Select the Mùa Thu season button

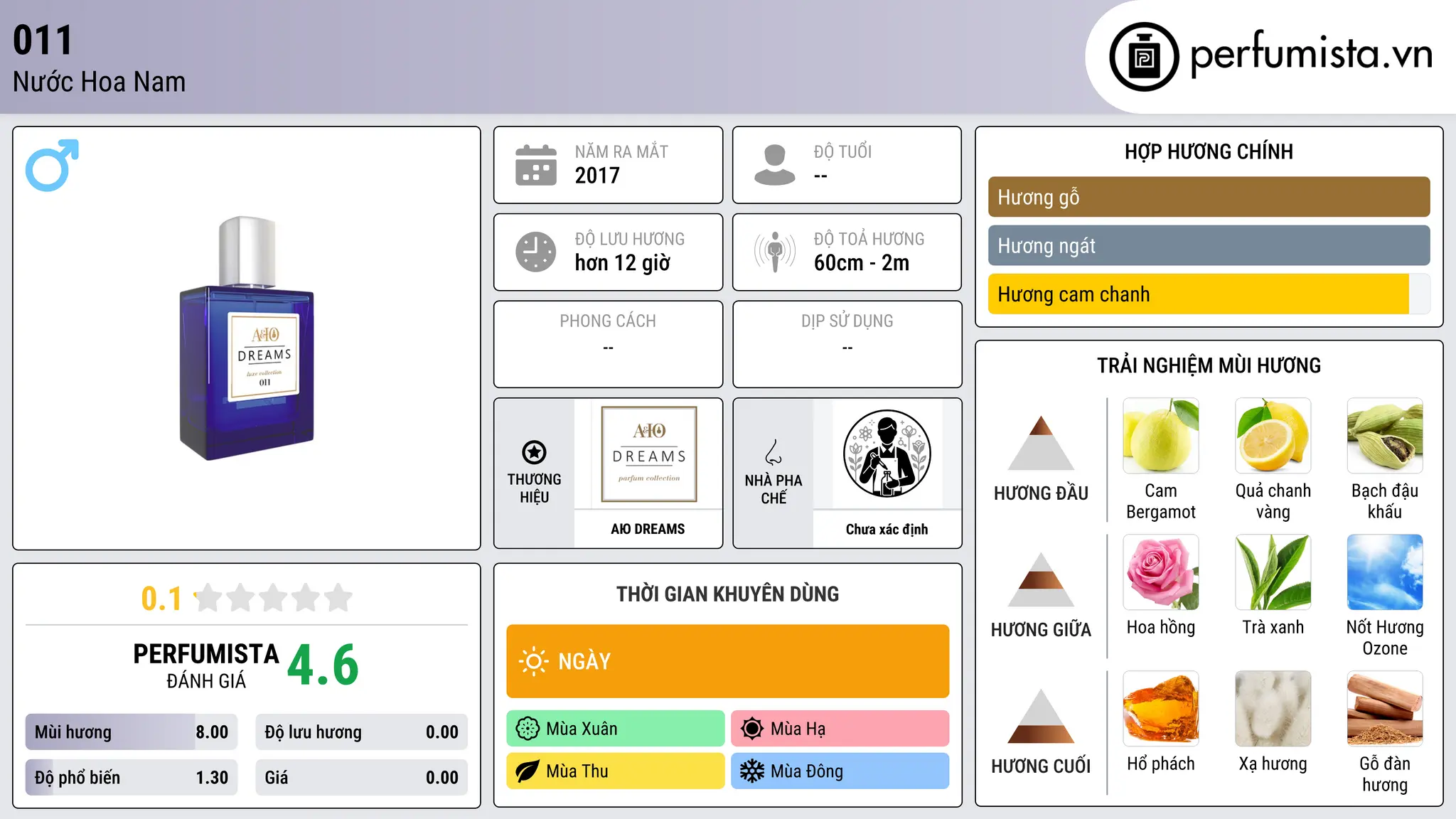615,771
